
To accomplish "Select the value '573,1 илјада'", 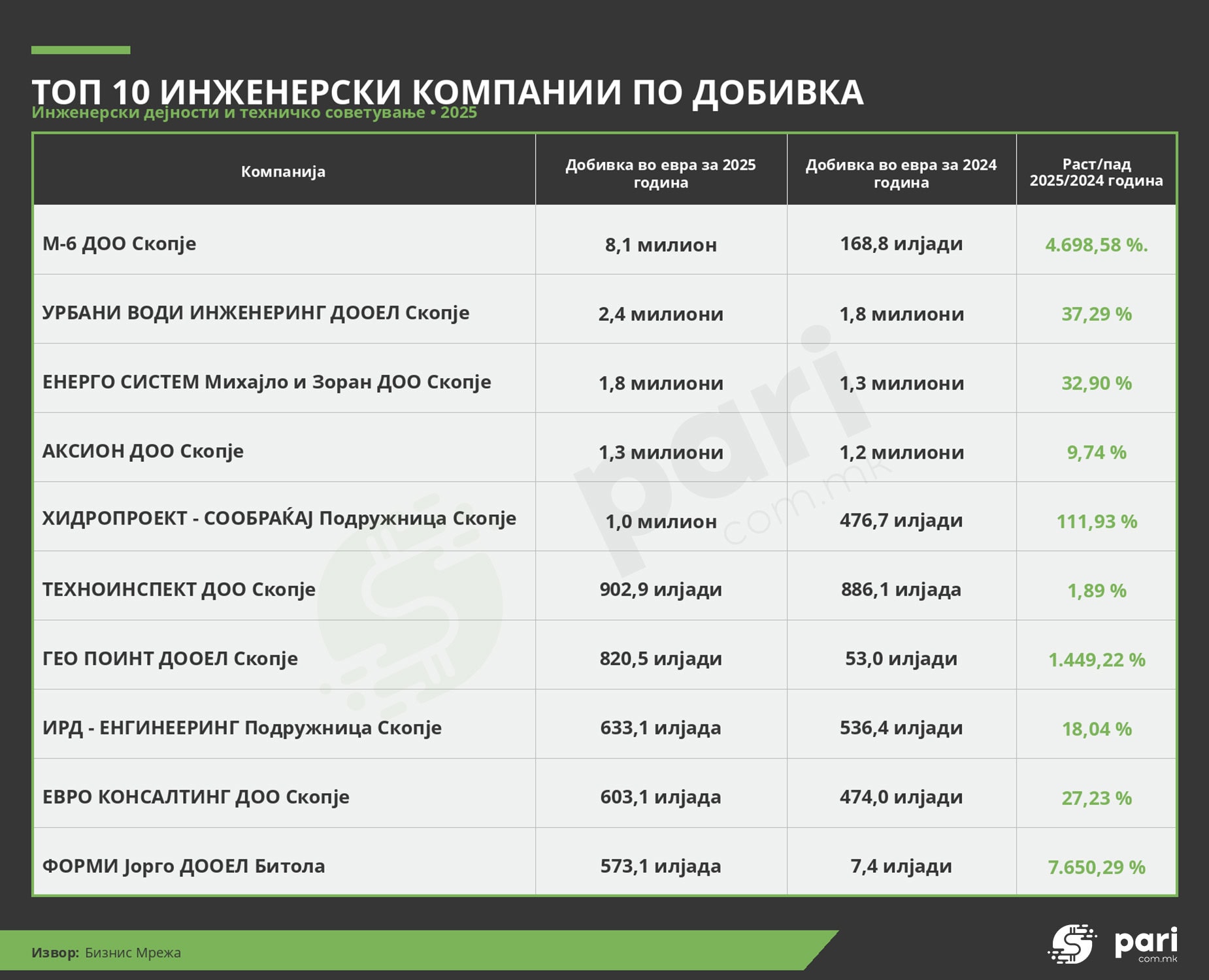I will tap(661, 867).
